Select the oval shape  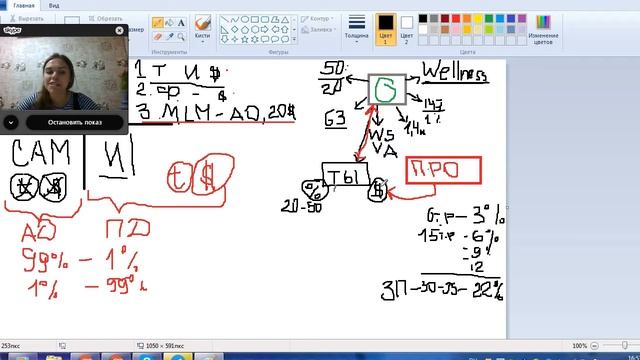click(x=245, y=20)
